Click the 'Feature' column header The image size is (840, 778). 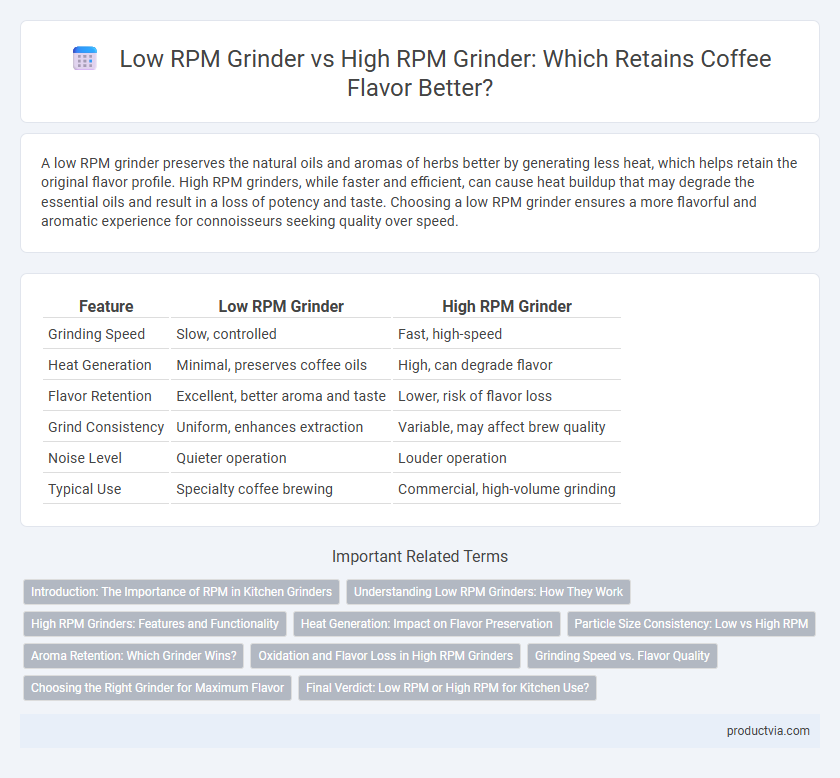click(106, 306)
